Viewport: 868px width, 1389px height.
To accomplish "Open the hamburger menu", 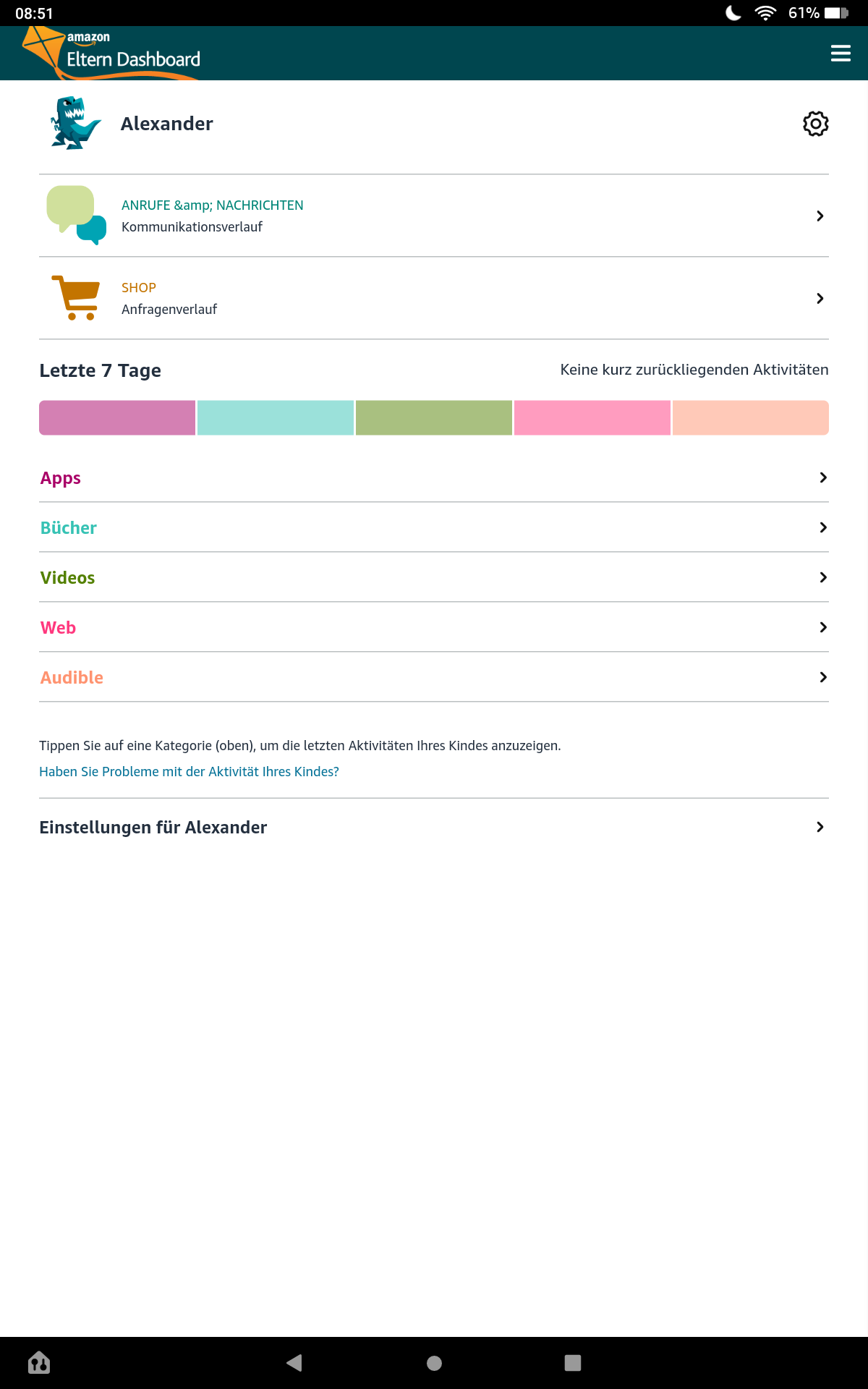I will pyautogui.click(x=840, y=54).
